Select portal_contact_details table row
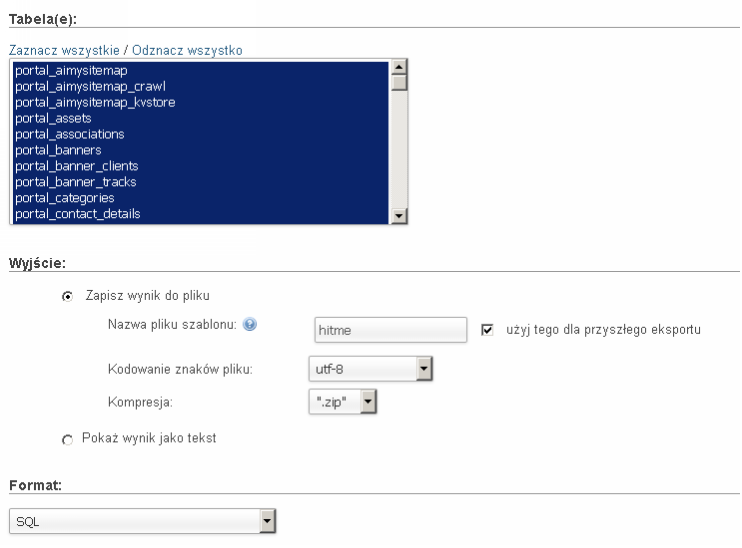Screen dimensions: 742x548 [x=201, y=214]
